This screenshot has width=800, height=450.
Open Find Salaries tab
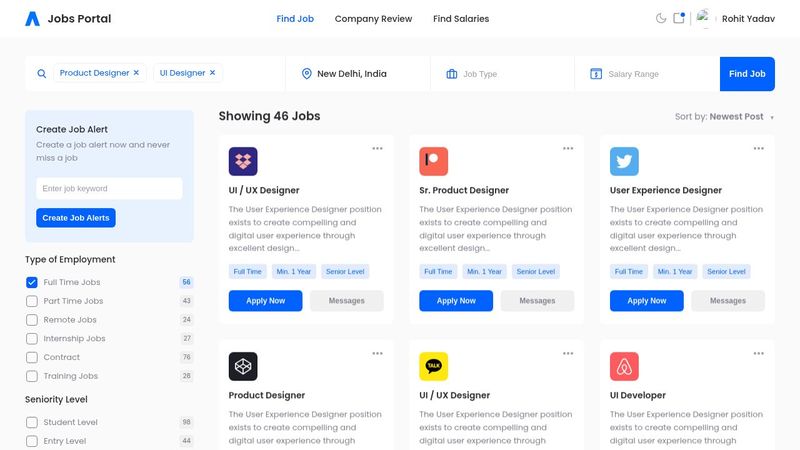click(x=461, y=19)
